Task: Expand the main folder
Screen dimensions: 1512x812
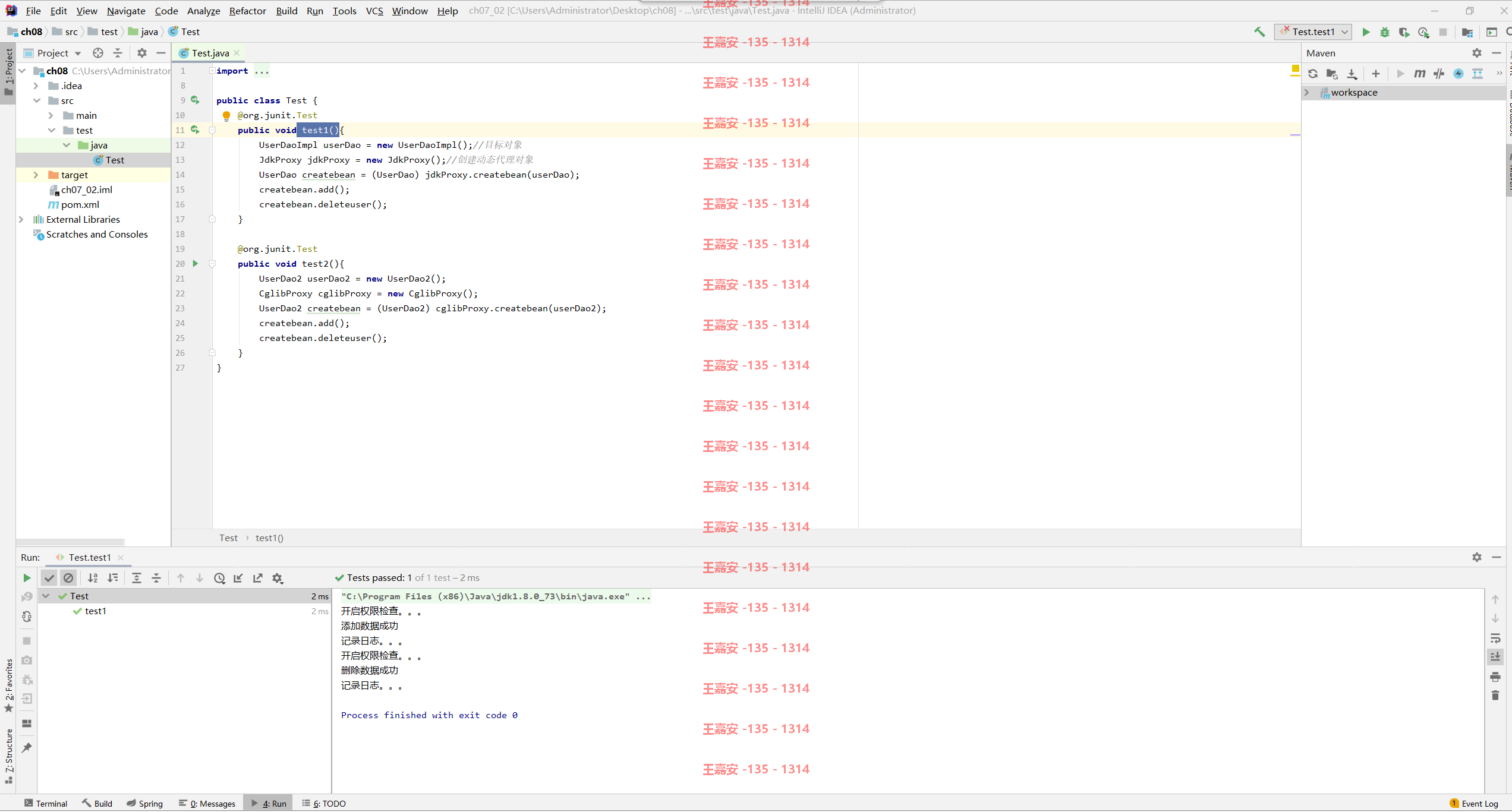Action: click(51, 115)
